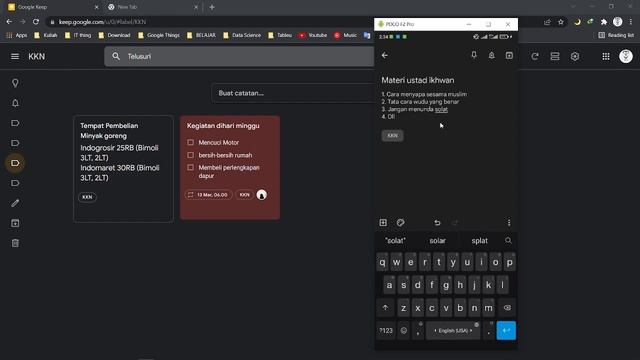Check Membeli perlengkapan dapur checkbox
This screenshot has height=360, width=640.
tap(191, 167)
